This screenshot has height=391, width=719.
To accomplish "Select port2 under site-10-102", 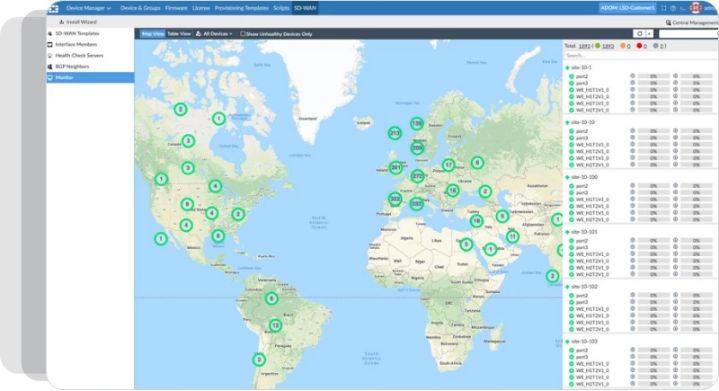I will tap(582, 296).
